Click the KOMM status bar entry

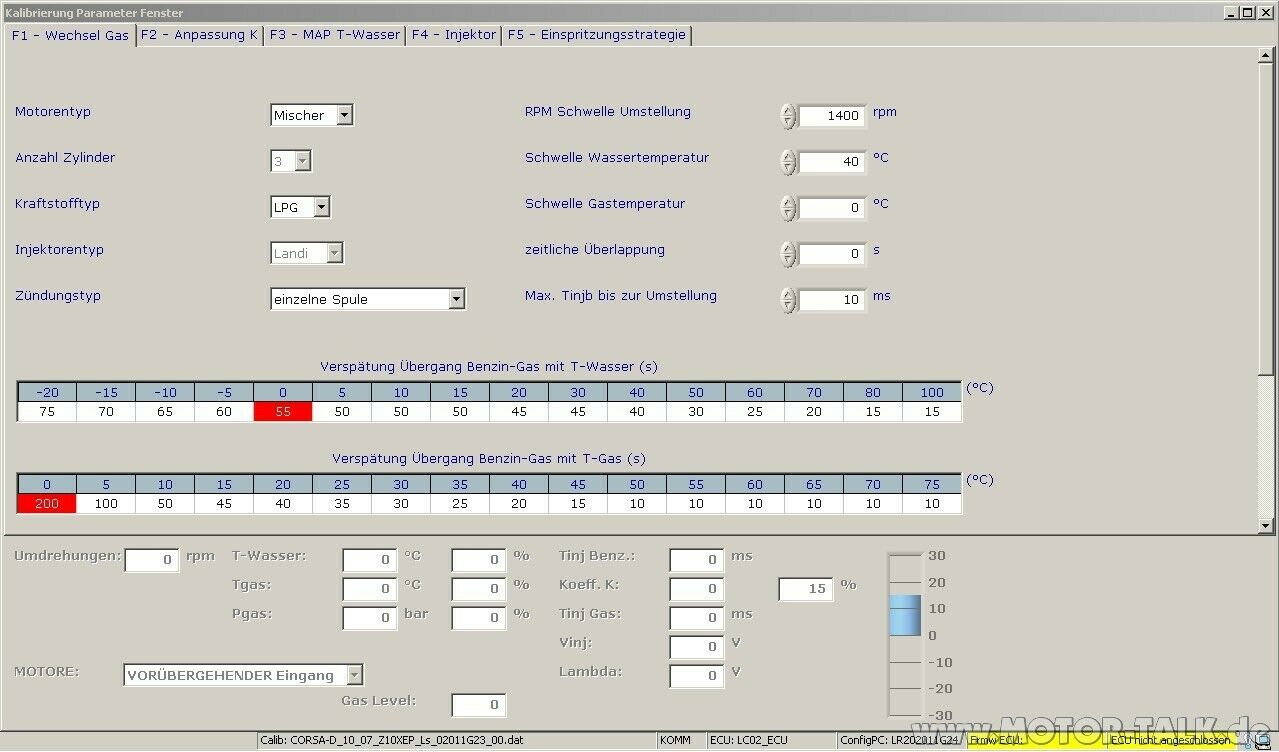point(680,741)
